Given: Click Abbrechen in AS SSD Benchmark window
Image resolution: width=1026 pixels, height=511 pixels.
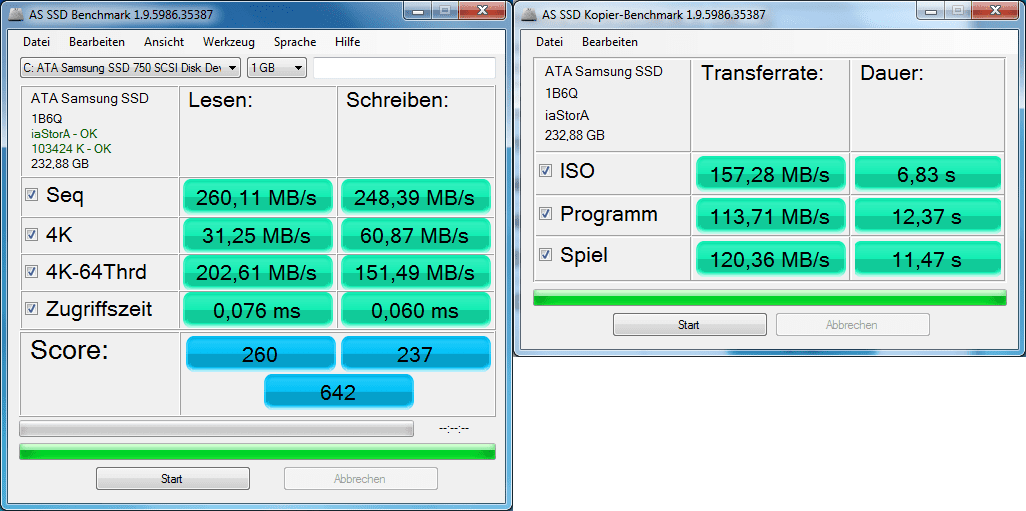Looking at the screenshot, I should point(361,479).
